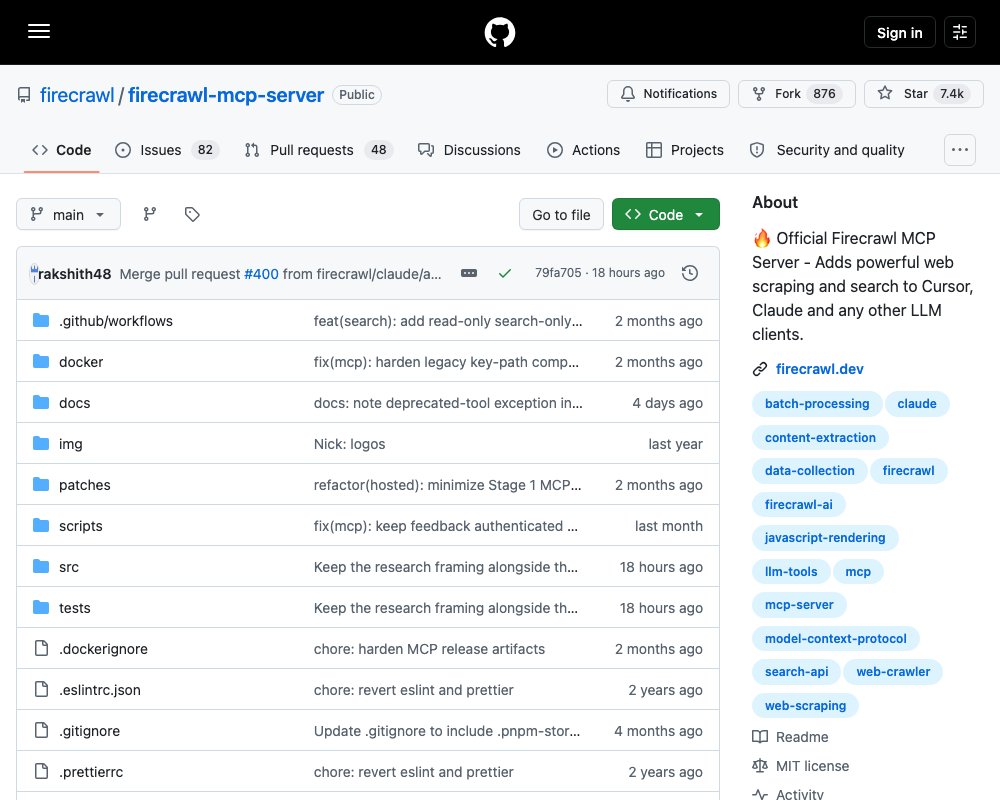
Task: Open the Pull requests tab
Action: click(x=319, y=150)
